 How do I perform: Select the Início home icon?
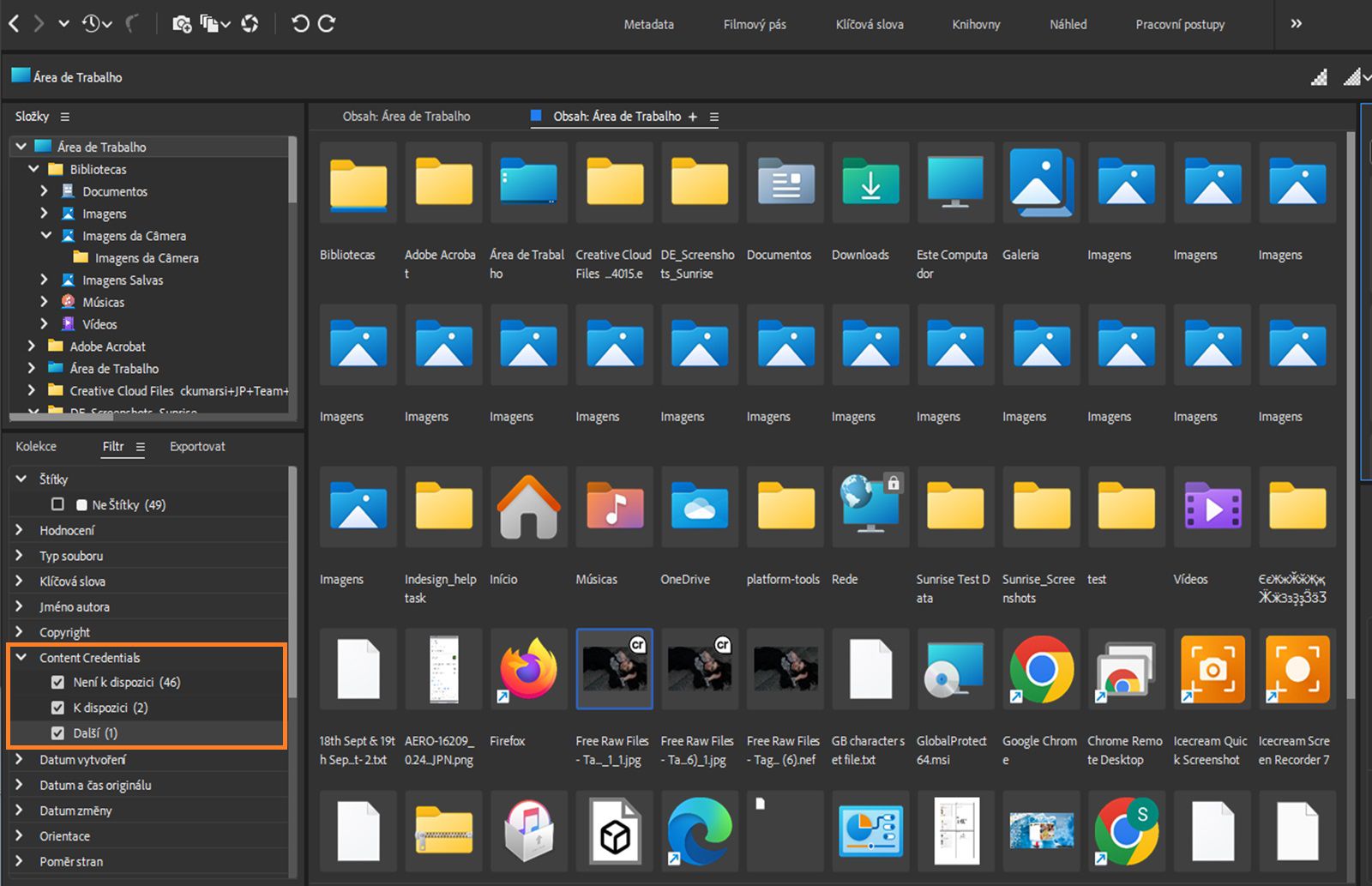tap(529, 507)
